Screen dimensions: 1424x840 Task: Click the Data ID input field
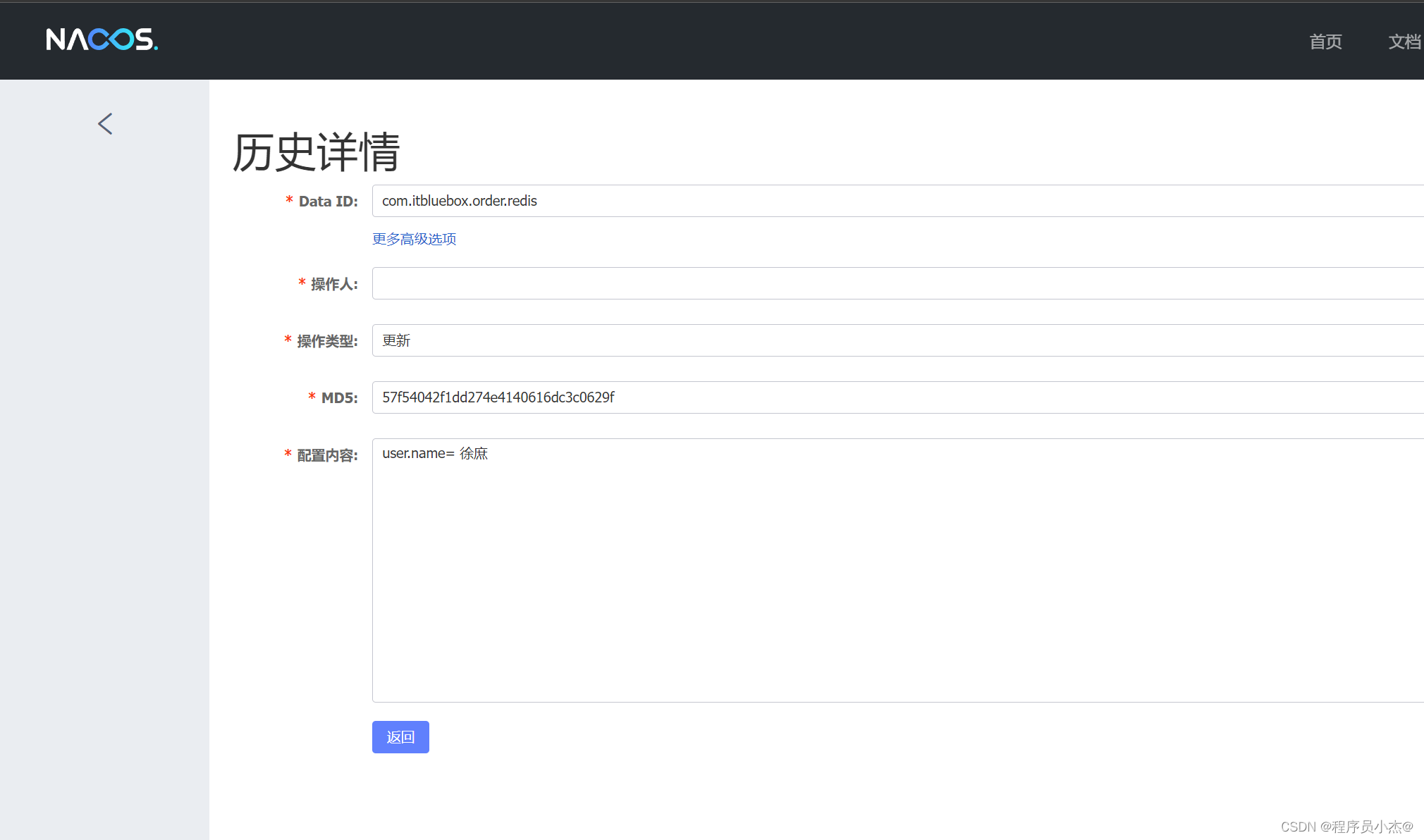pyautogui.click(x=897, y=201)
